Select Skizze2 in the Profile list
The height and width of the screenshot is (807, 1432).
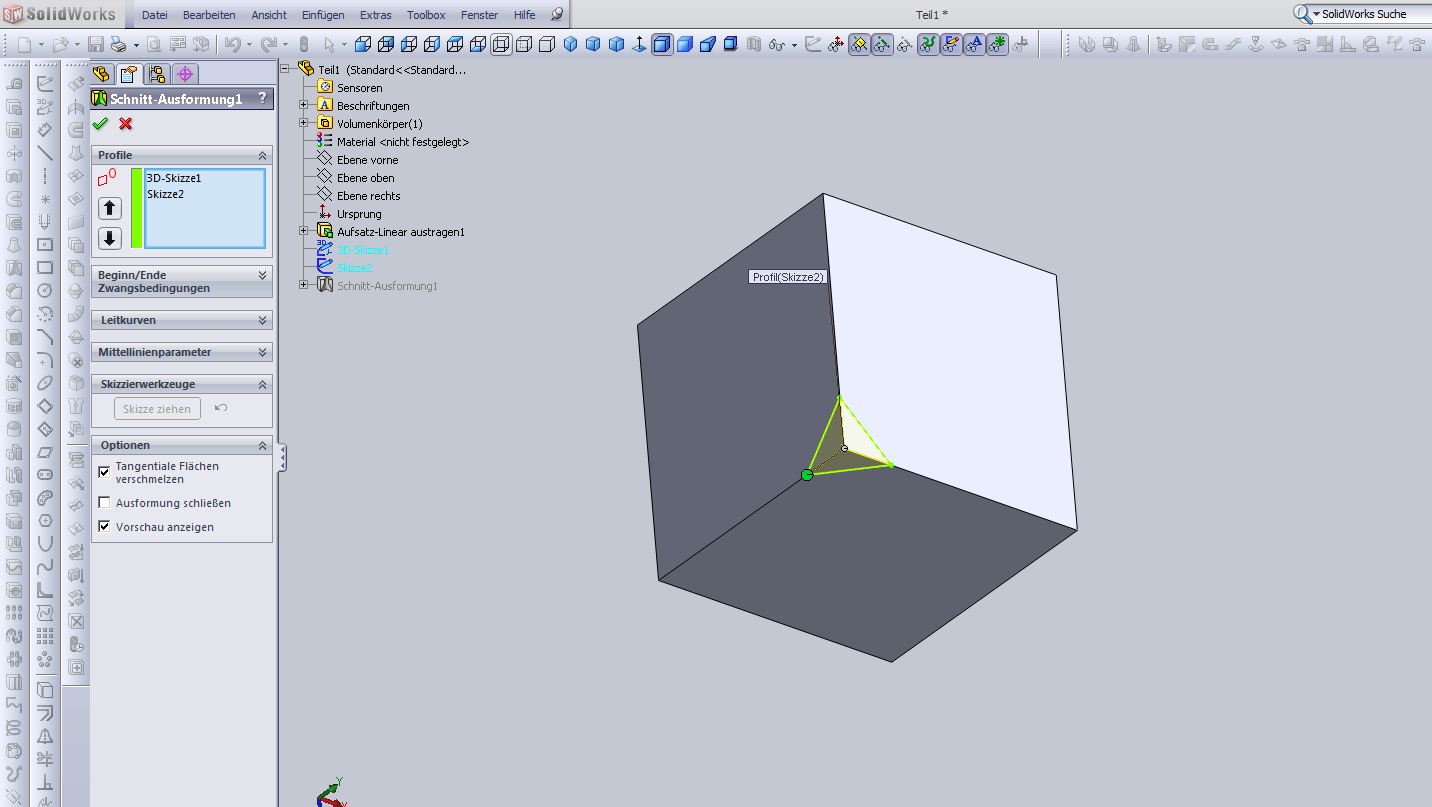click(x=166, y=194)
